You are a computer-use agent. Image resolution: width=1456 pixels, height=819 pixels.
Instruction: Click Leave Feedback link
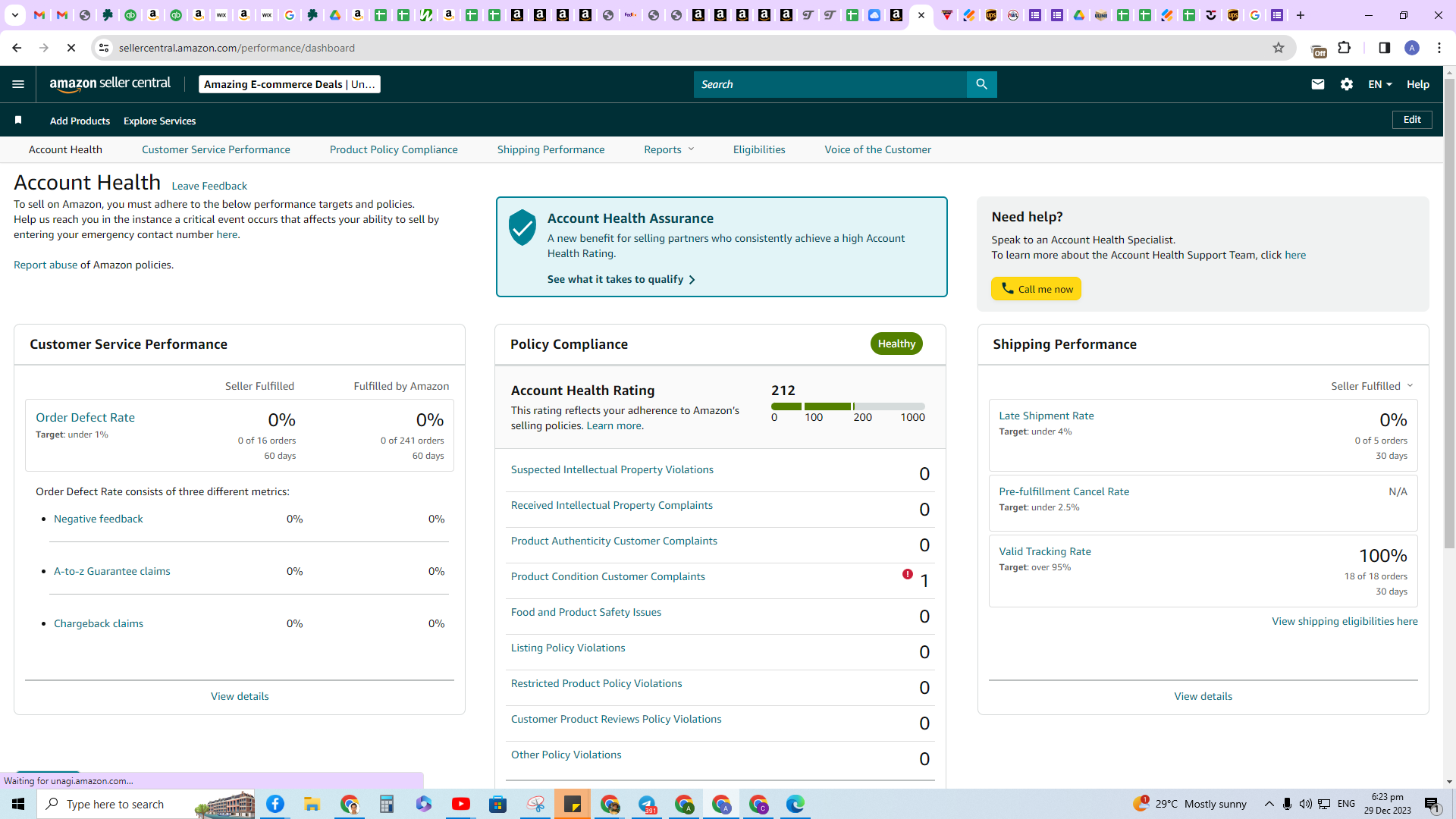[209, 186]
